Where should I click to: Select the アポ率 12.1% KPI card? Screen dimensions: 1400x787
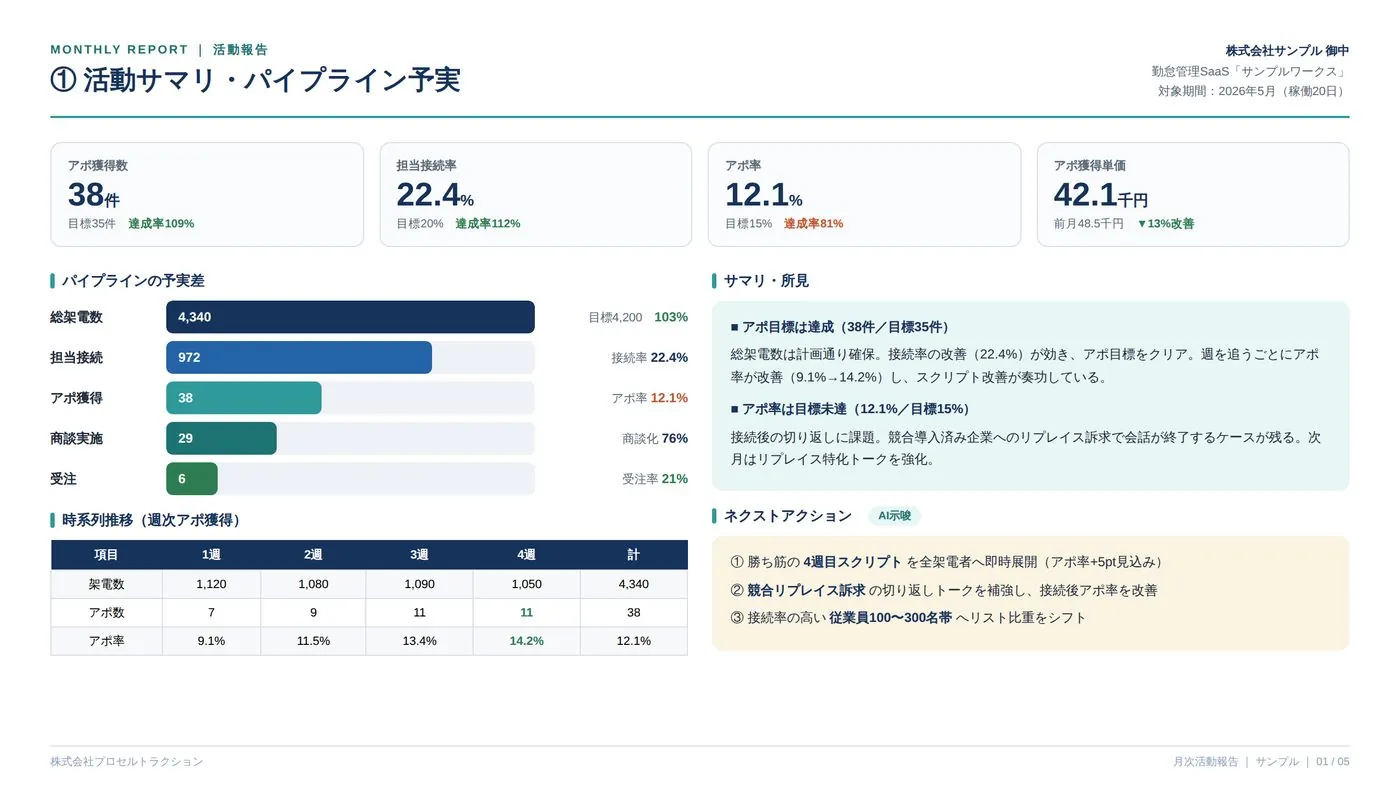[x=864, y=194]
